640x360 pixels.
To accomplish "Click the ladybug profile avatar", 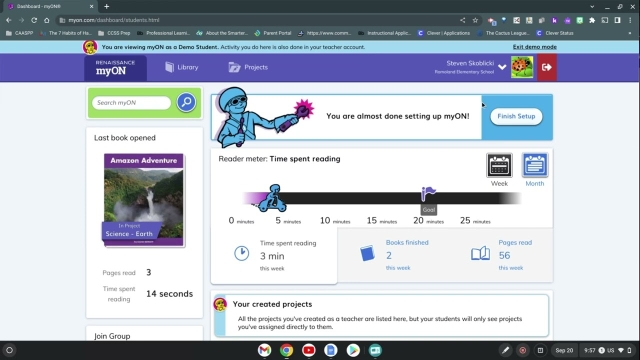I will point(522,67).
